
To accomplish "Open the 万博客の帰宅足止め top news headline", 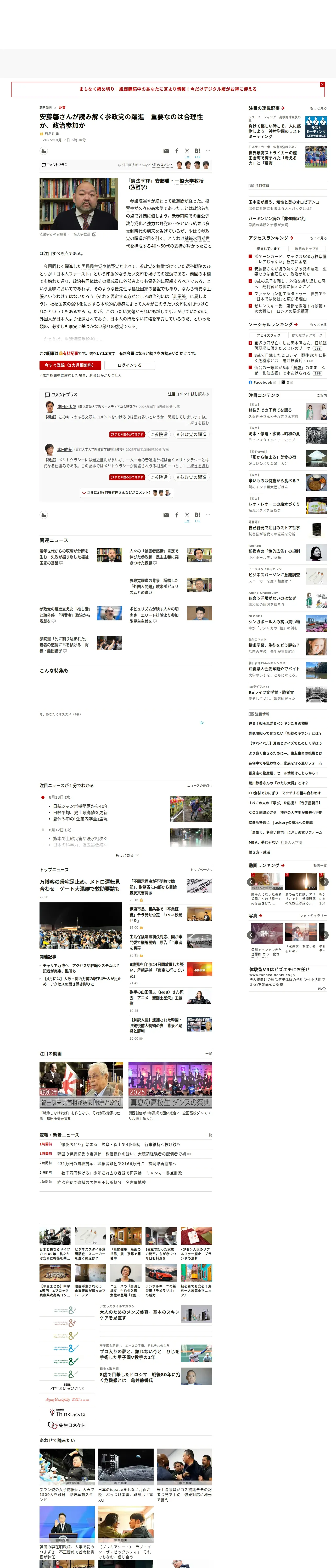I will point(80,886).
